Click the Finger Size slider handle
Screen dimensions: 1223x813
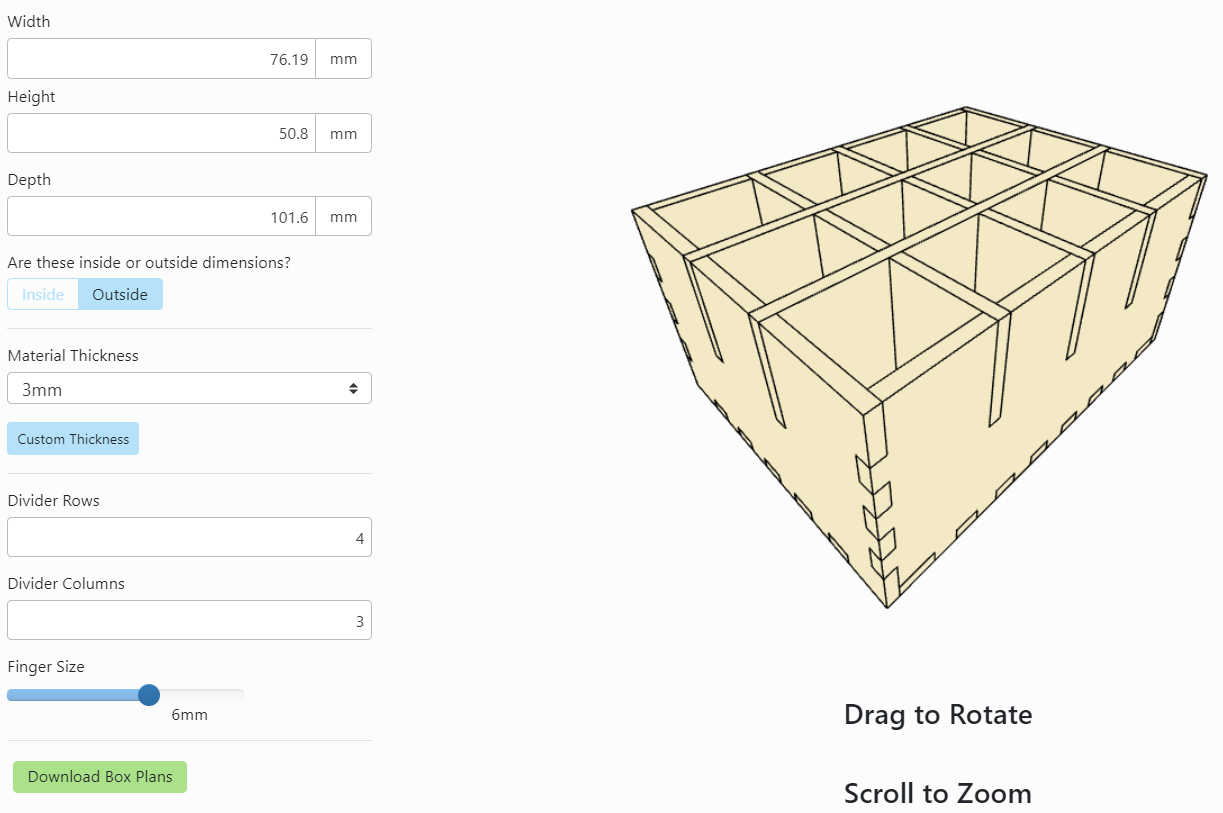pyautogui.click(x=149, y=695)
